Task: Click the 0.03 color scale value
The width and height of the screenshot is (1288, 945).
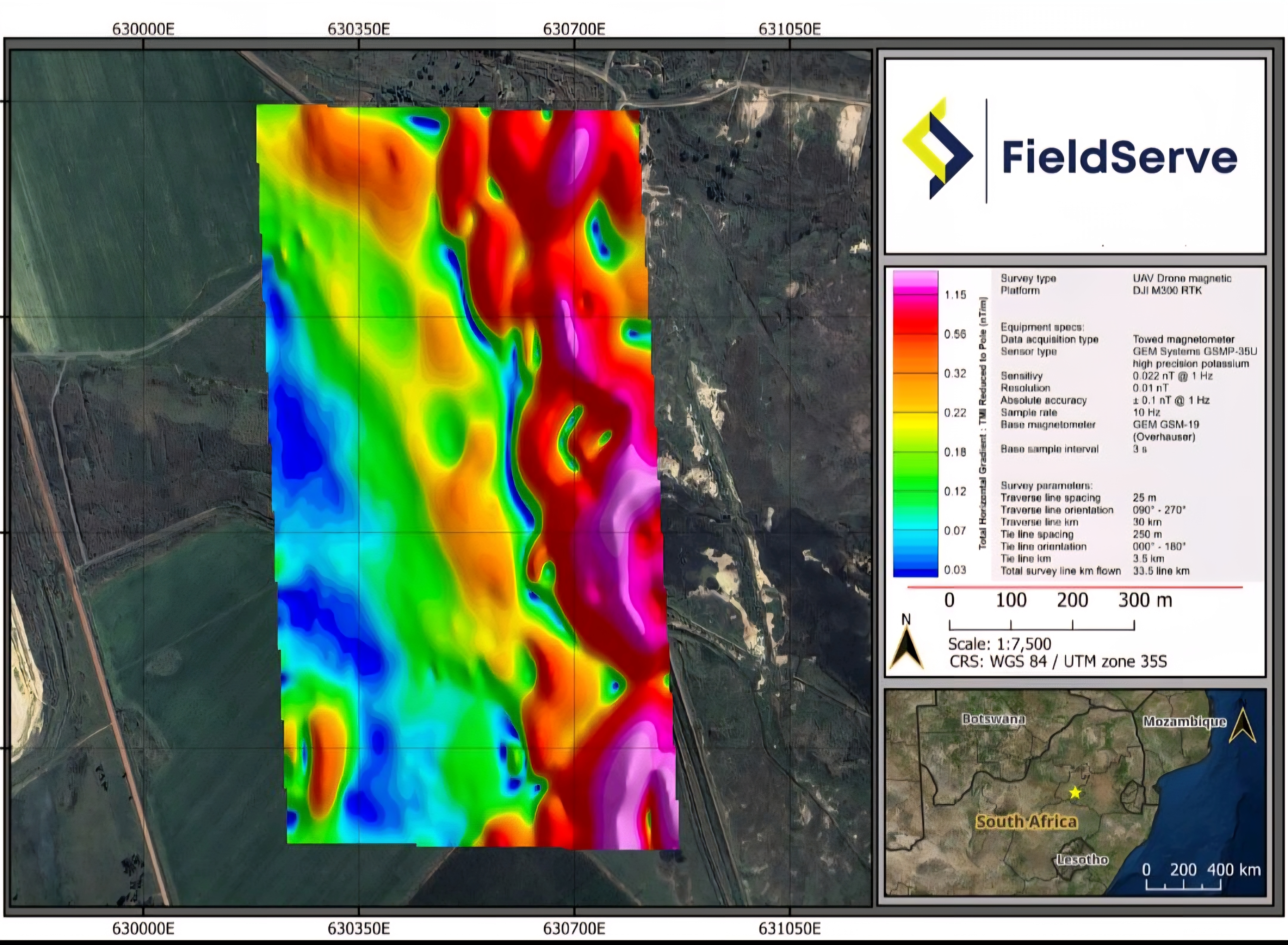Action: 955,570
